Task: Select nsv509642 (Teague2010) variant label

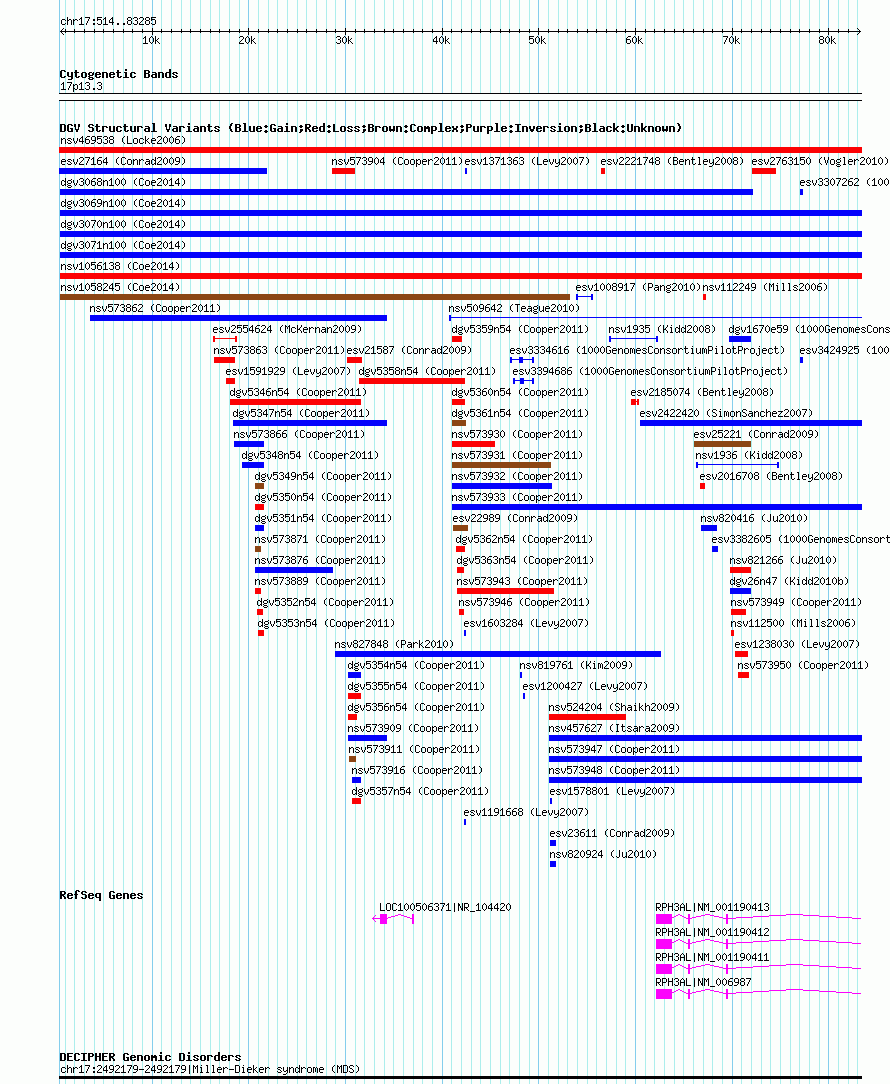Action: [514, 308]
